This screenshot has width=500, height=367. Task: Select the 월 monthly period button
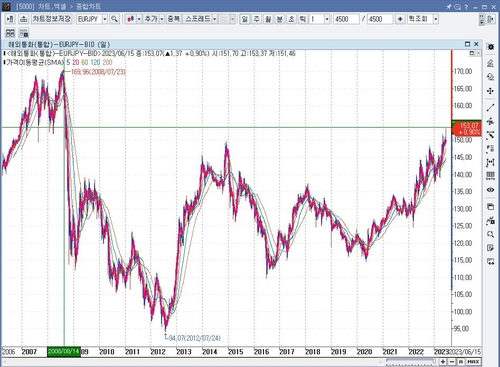coord(268,19)
